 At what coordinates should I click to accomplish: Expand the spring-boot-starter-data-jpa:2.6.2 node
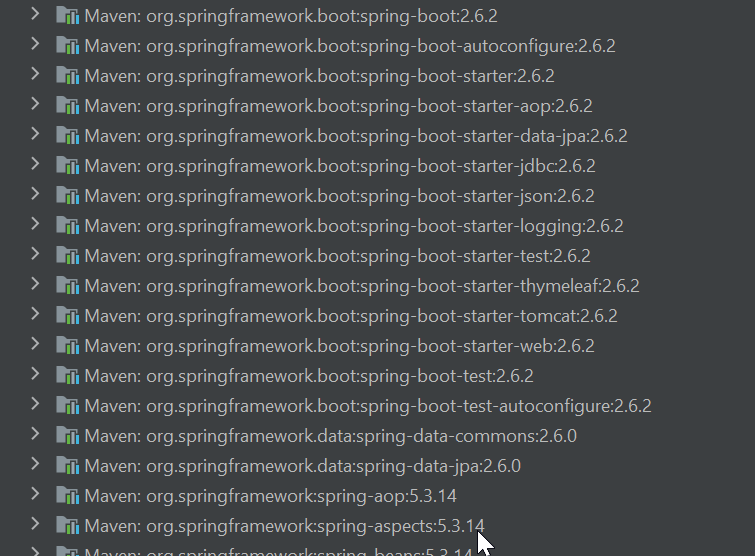pyautogui.click(x=35, y=134)
